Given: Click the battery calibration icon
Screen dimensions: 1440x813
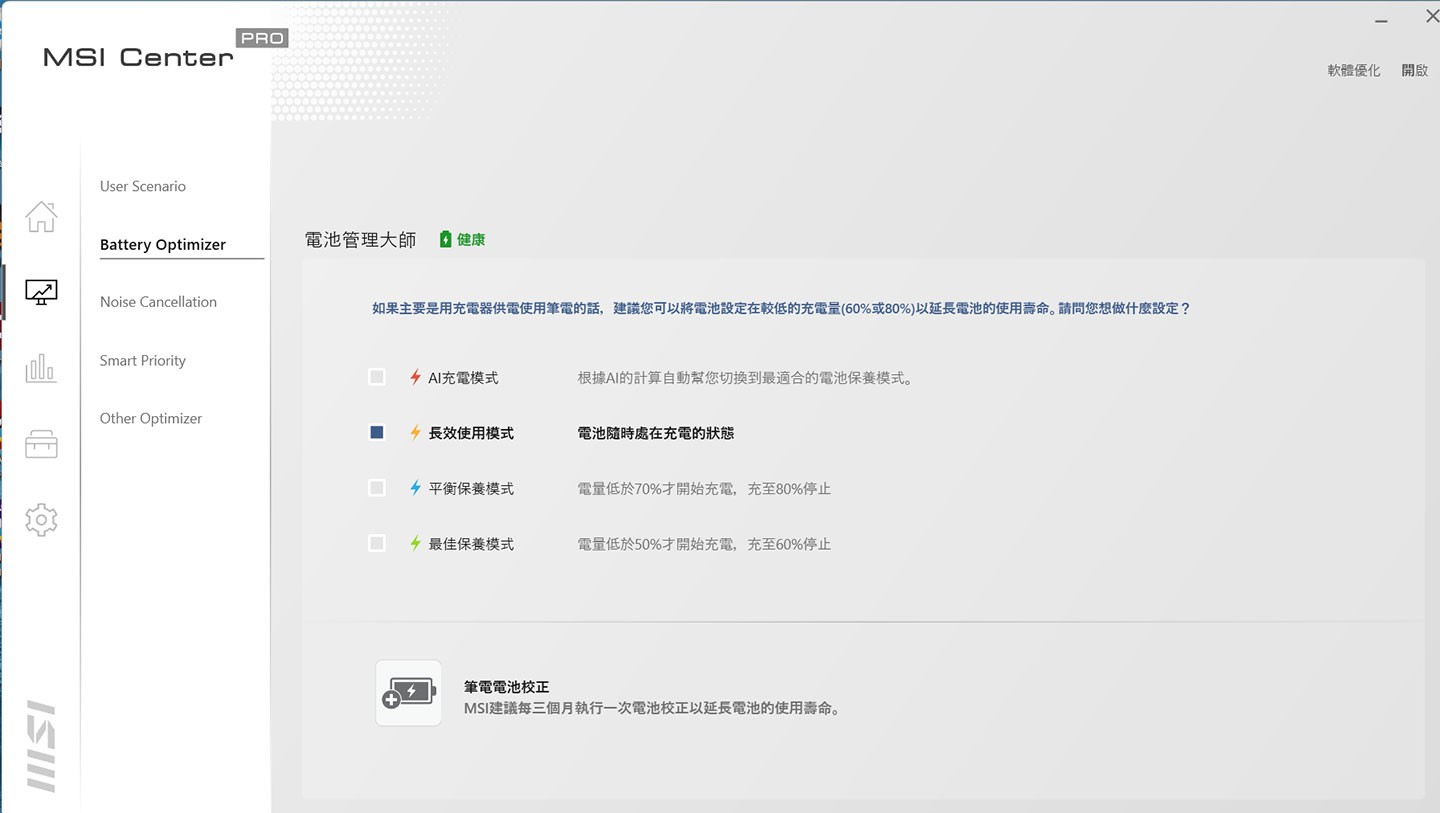Looking at the screenshot, I should pyautogui.click(x=409, y=693).
